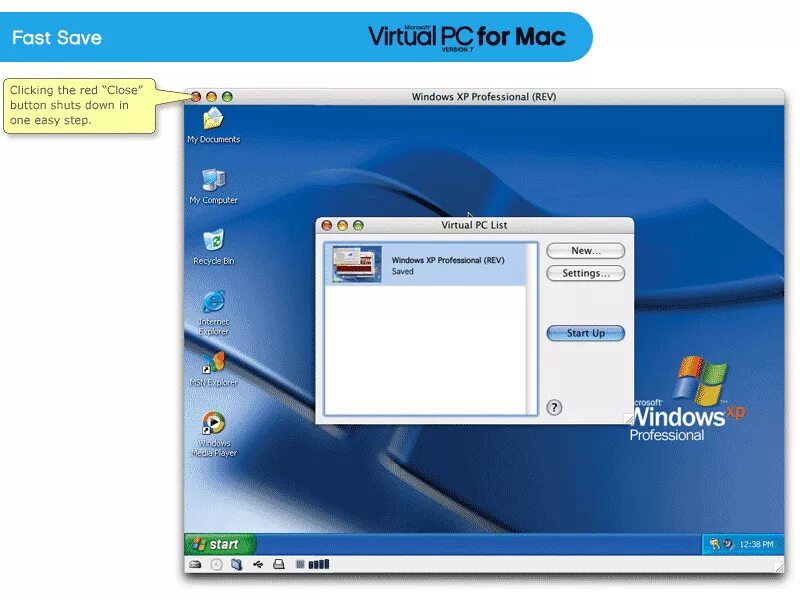Select Windows XP Professional (REV) list entry
This screenshot has height=600, width=800.
[426, 264]
